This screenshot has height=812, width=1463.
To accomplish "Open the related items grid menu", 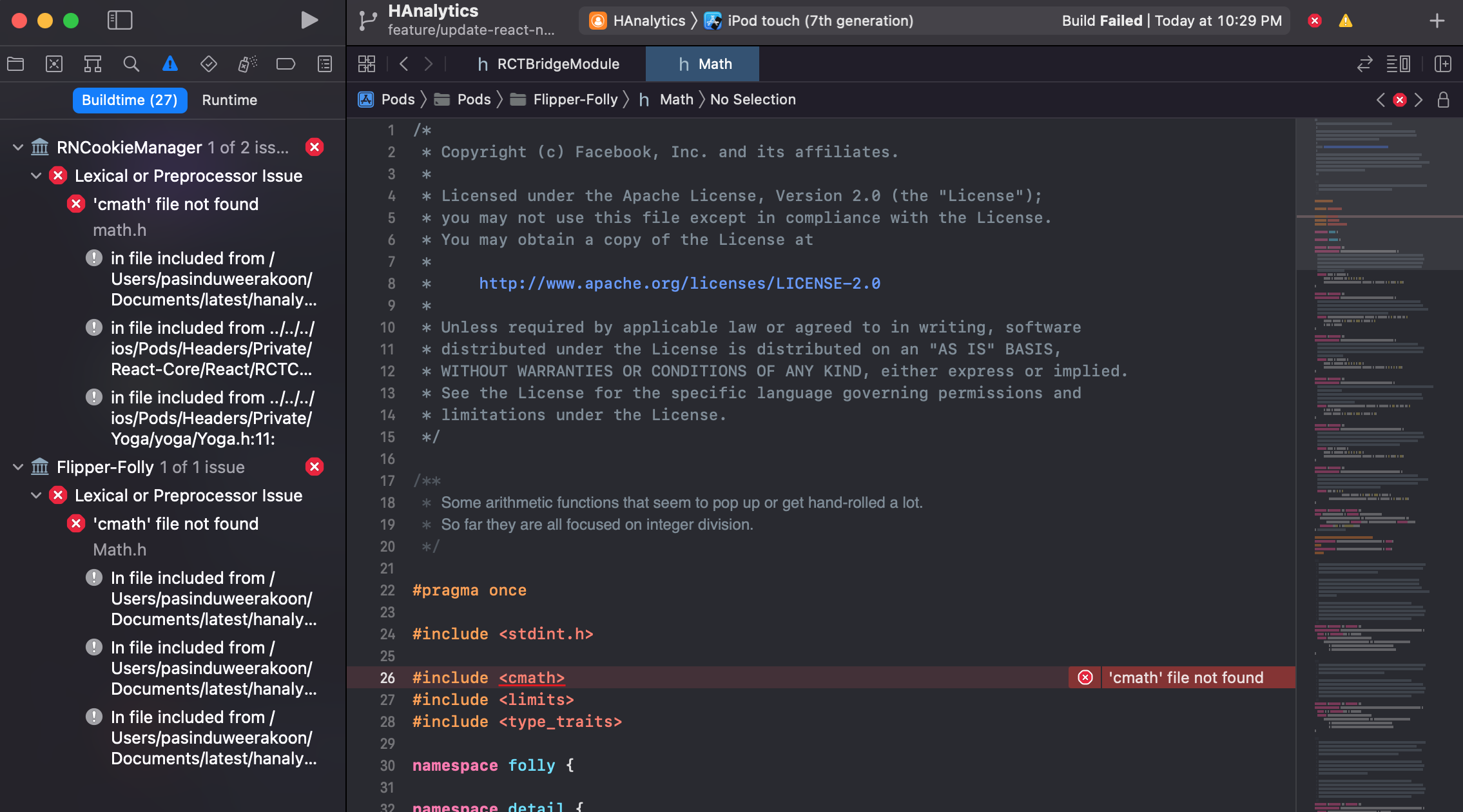I will [367, 64].
